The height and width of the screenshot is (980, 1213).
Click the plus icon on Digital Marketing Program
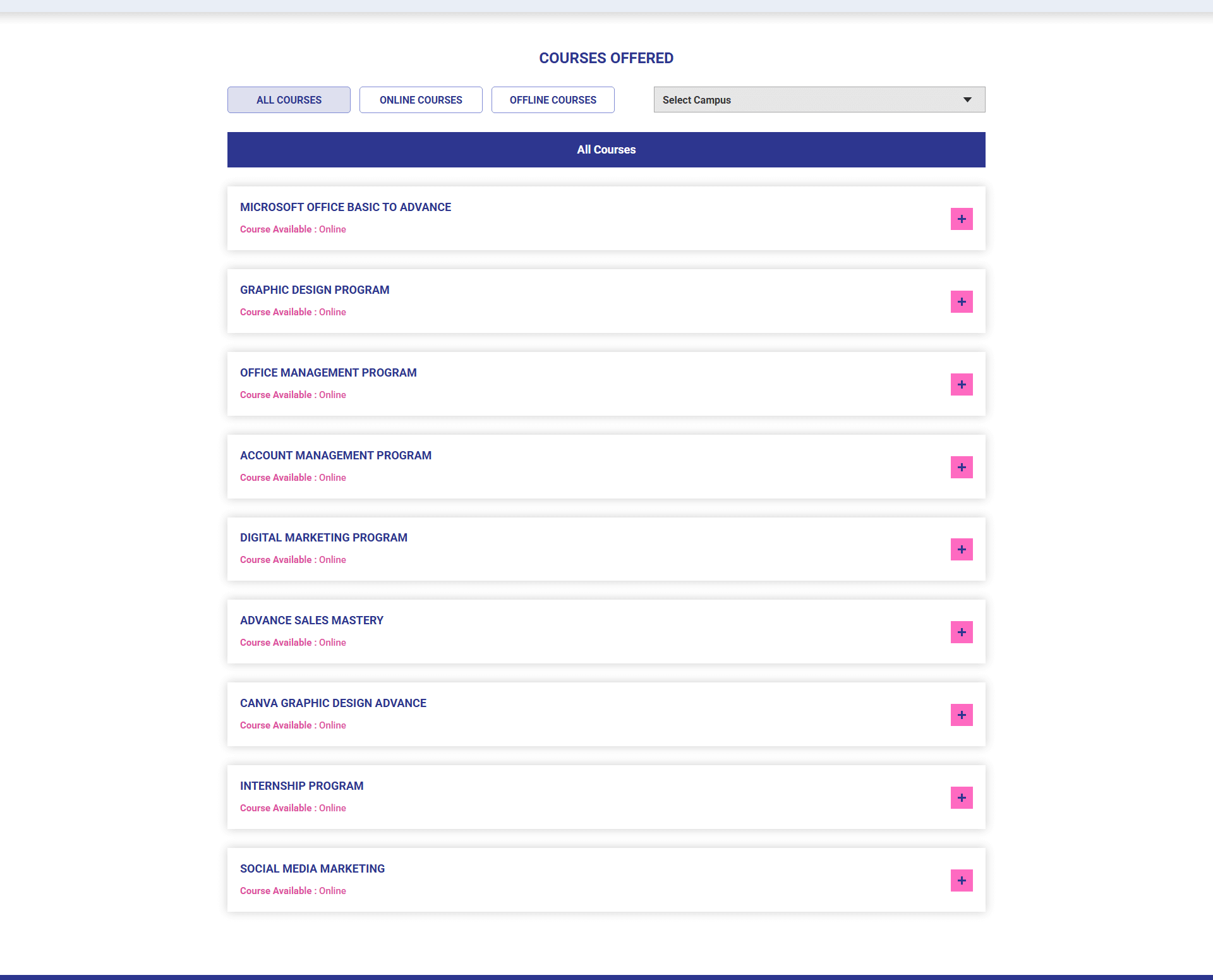(x=962, y=549)
